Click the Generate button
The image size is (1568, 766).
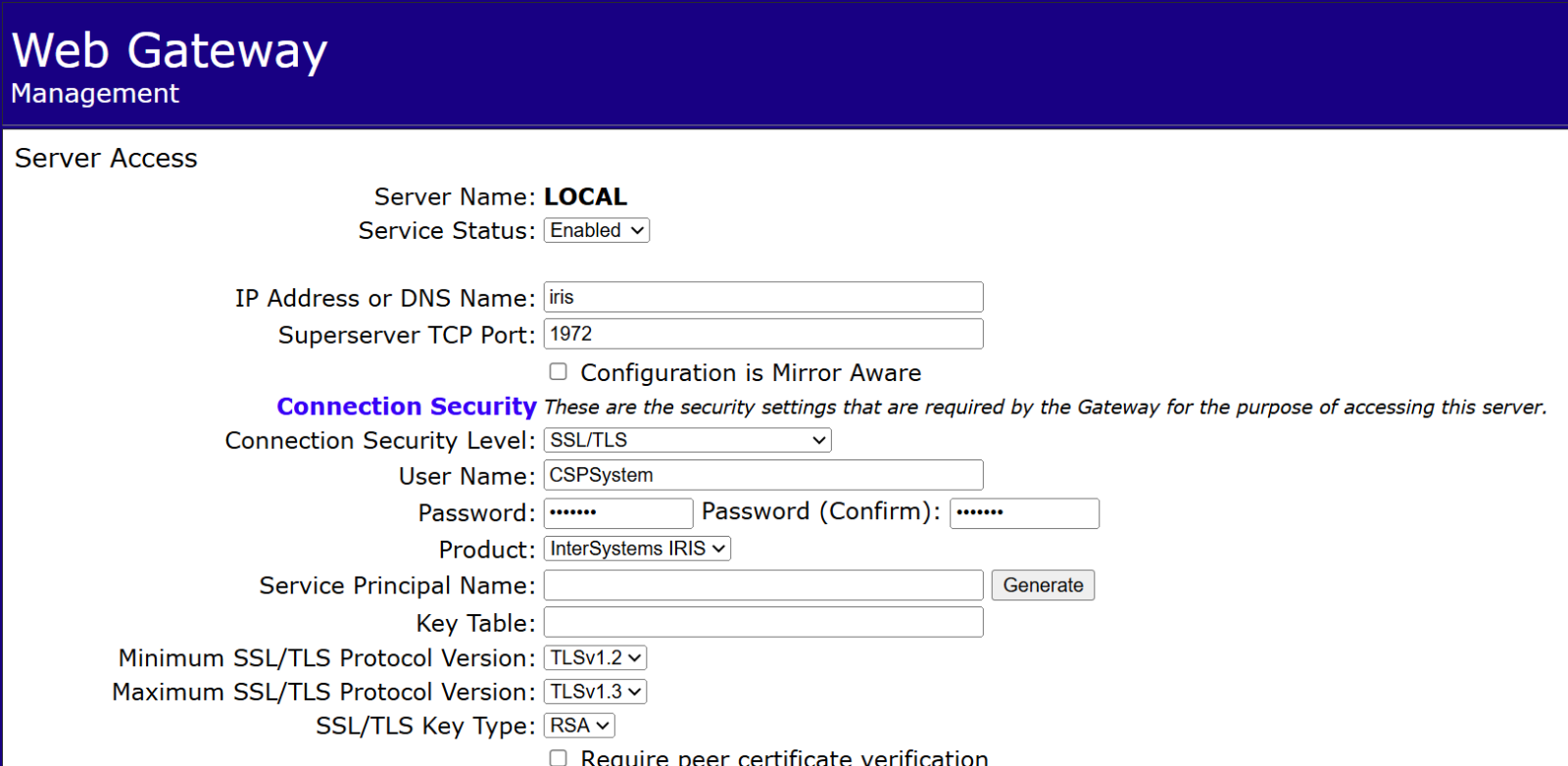pyautogui.click(x=1043, y=585)
